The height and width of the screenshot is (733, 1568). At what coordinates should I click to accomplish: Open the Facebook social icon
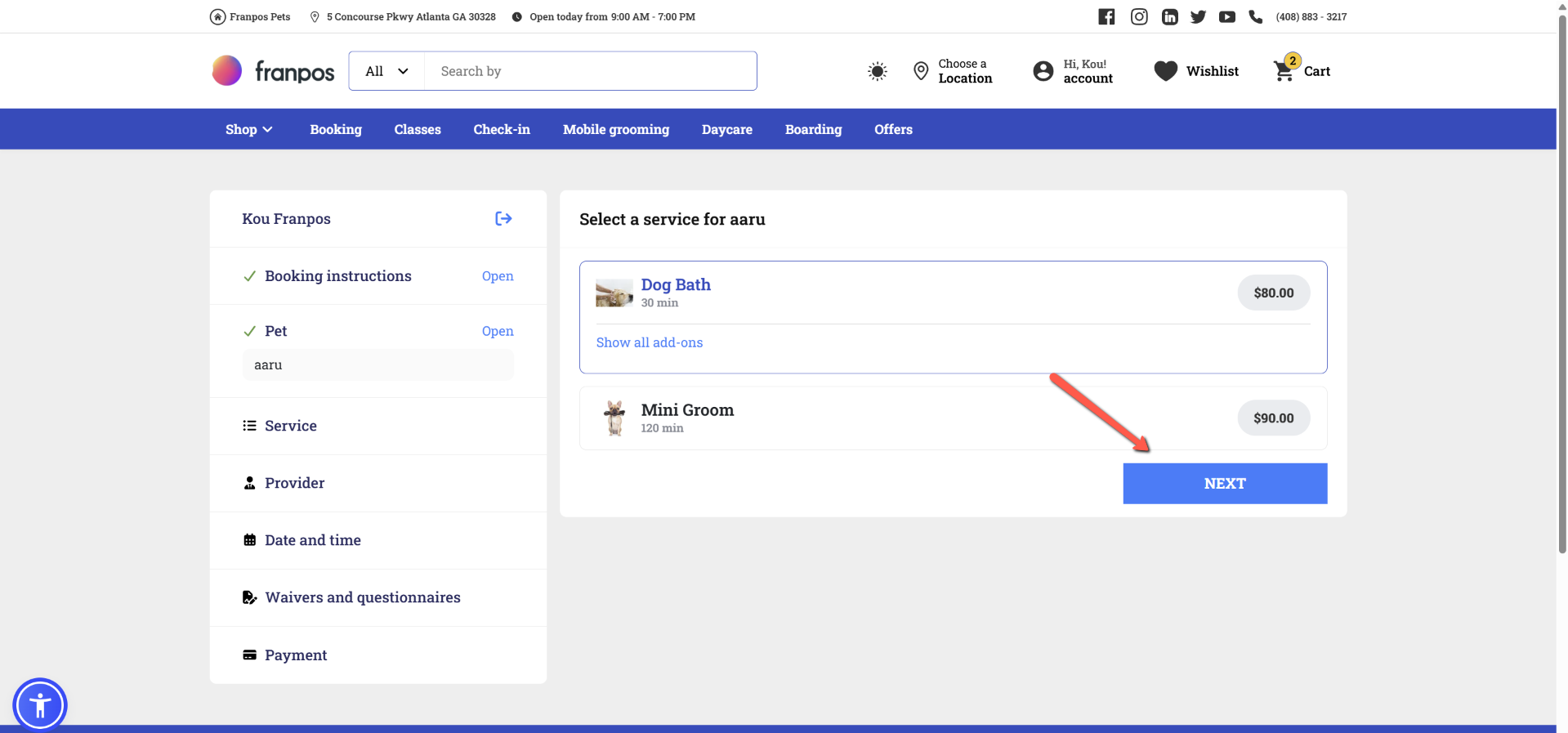[x=1106, y=16]
